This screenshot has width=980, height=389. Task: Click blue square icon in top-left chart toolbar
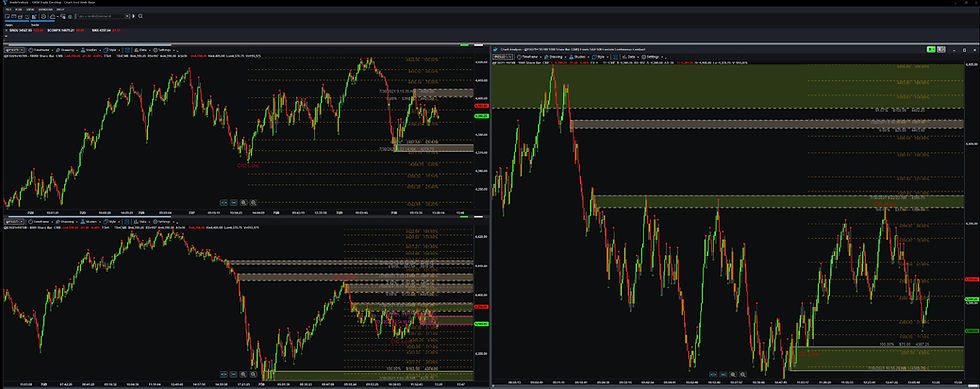(128, 50)
